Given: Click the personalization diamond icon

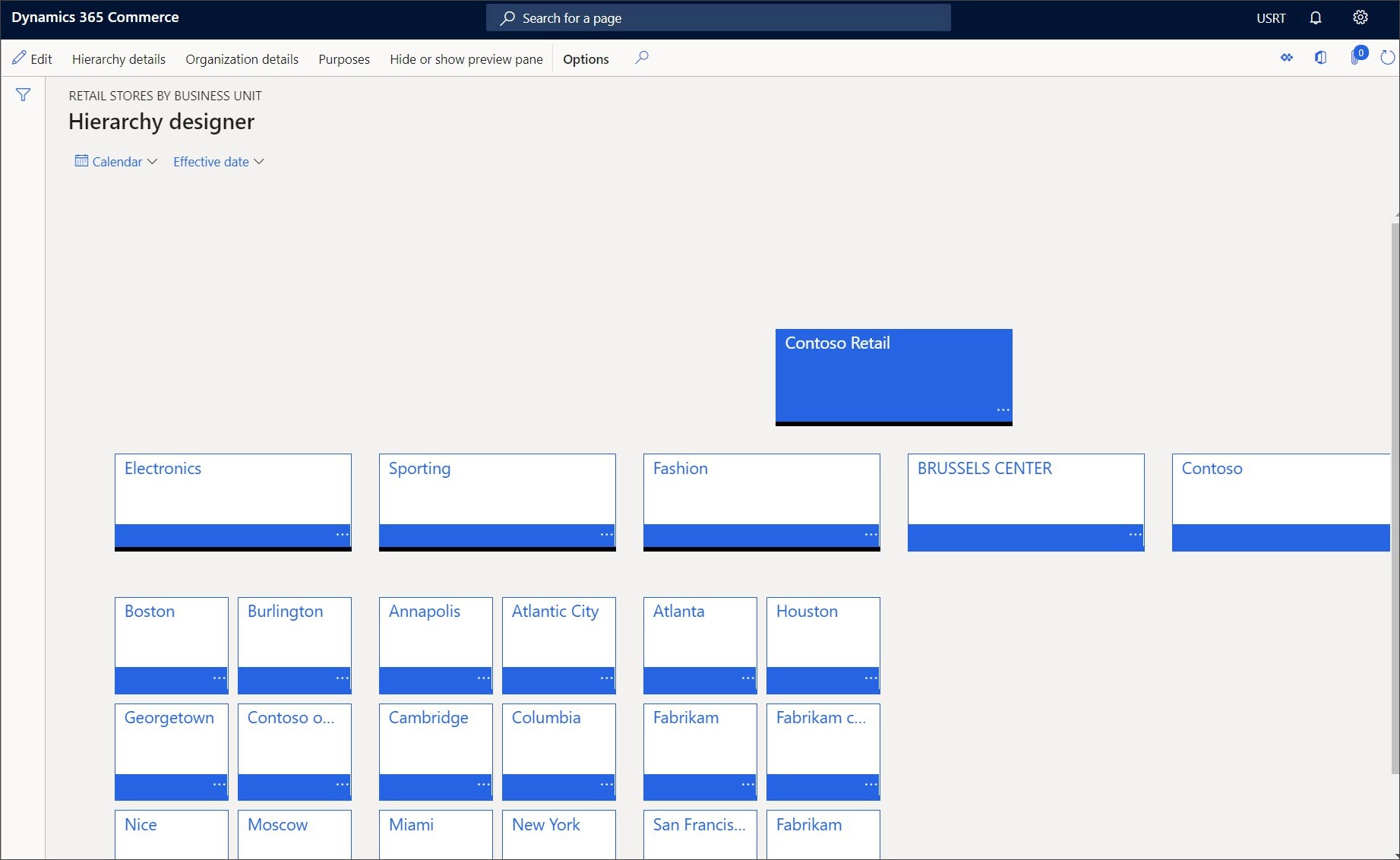Looking at the screenshot, I should (x=1287, y=58).
